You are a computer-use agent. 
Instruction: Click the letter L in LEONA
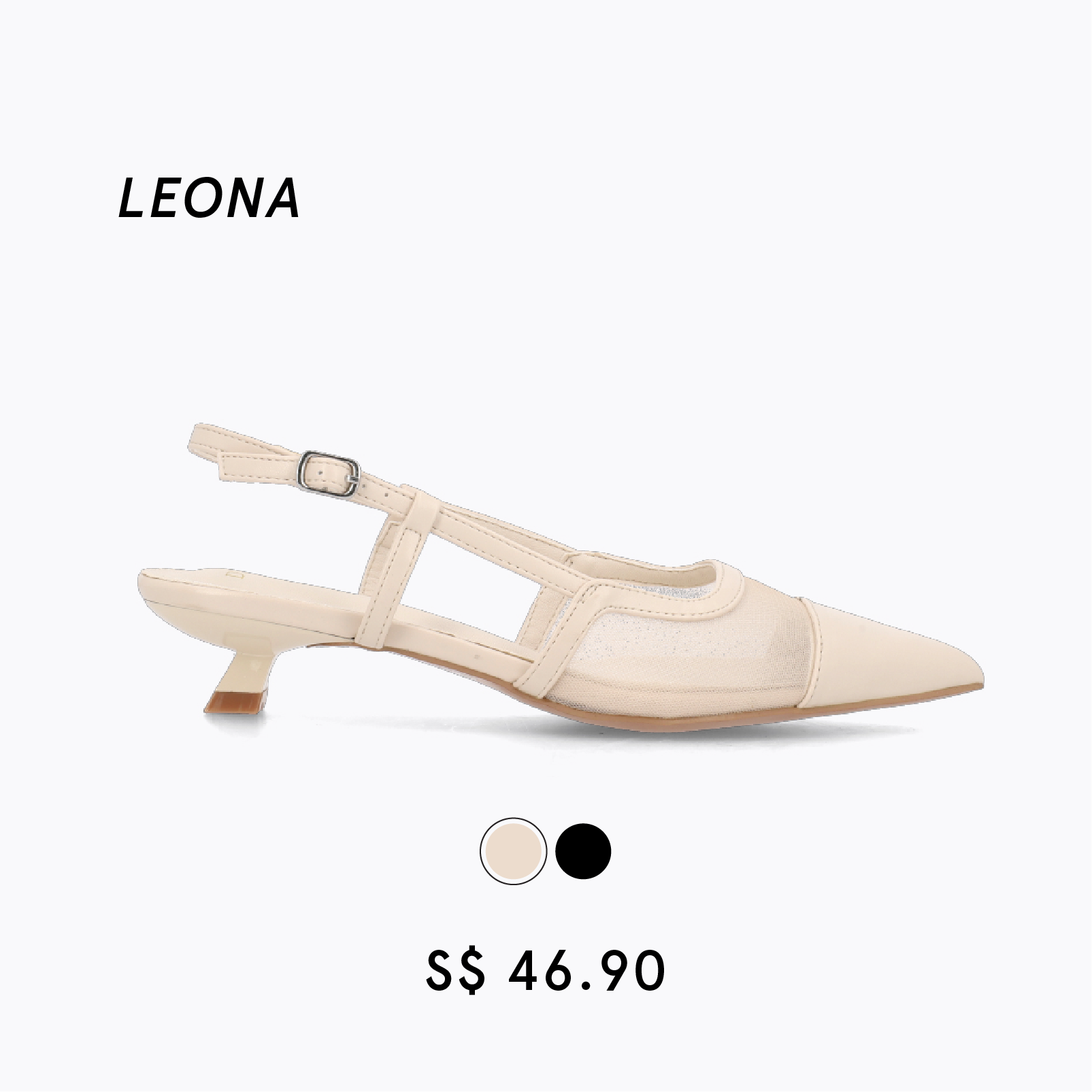[131, 199]
